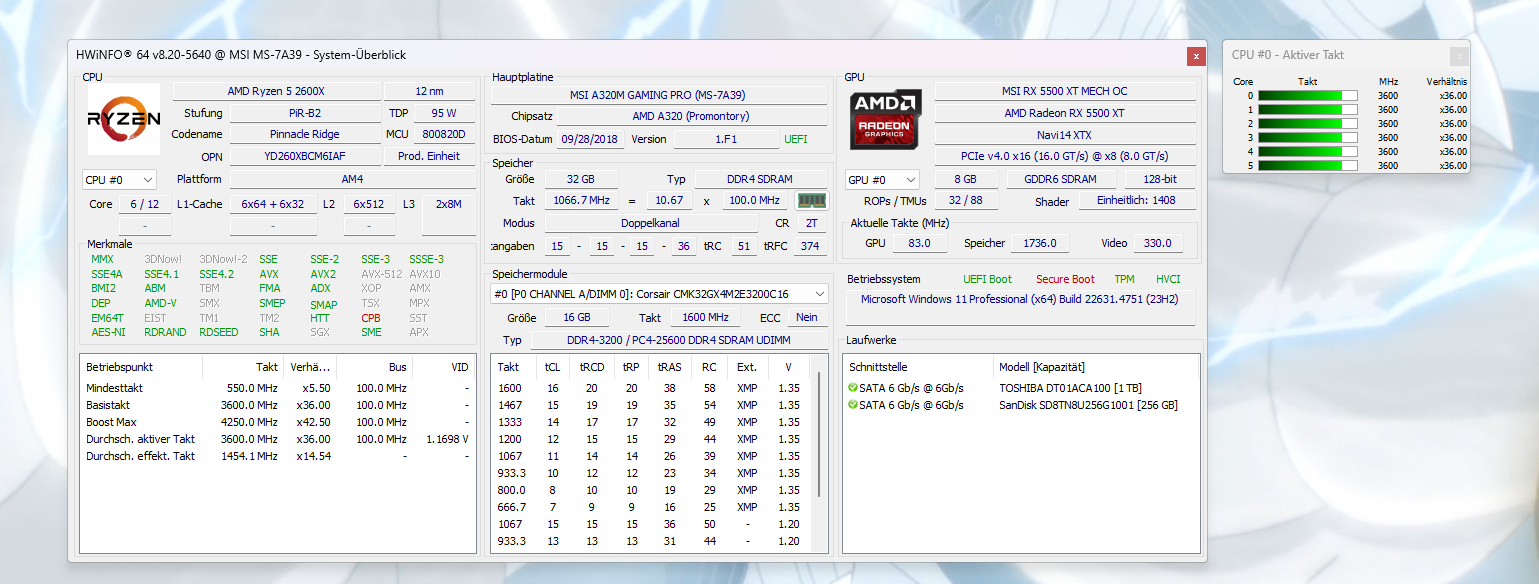Select the SanDisk SD8TN8U256G1001 drive row
This screenshot has height=584, width=1539.
(1020, 405)
